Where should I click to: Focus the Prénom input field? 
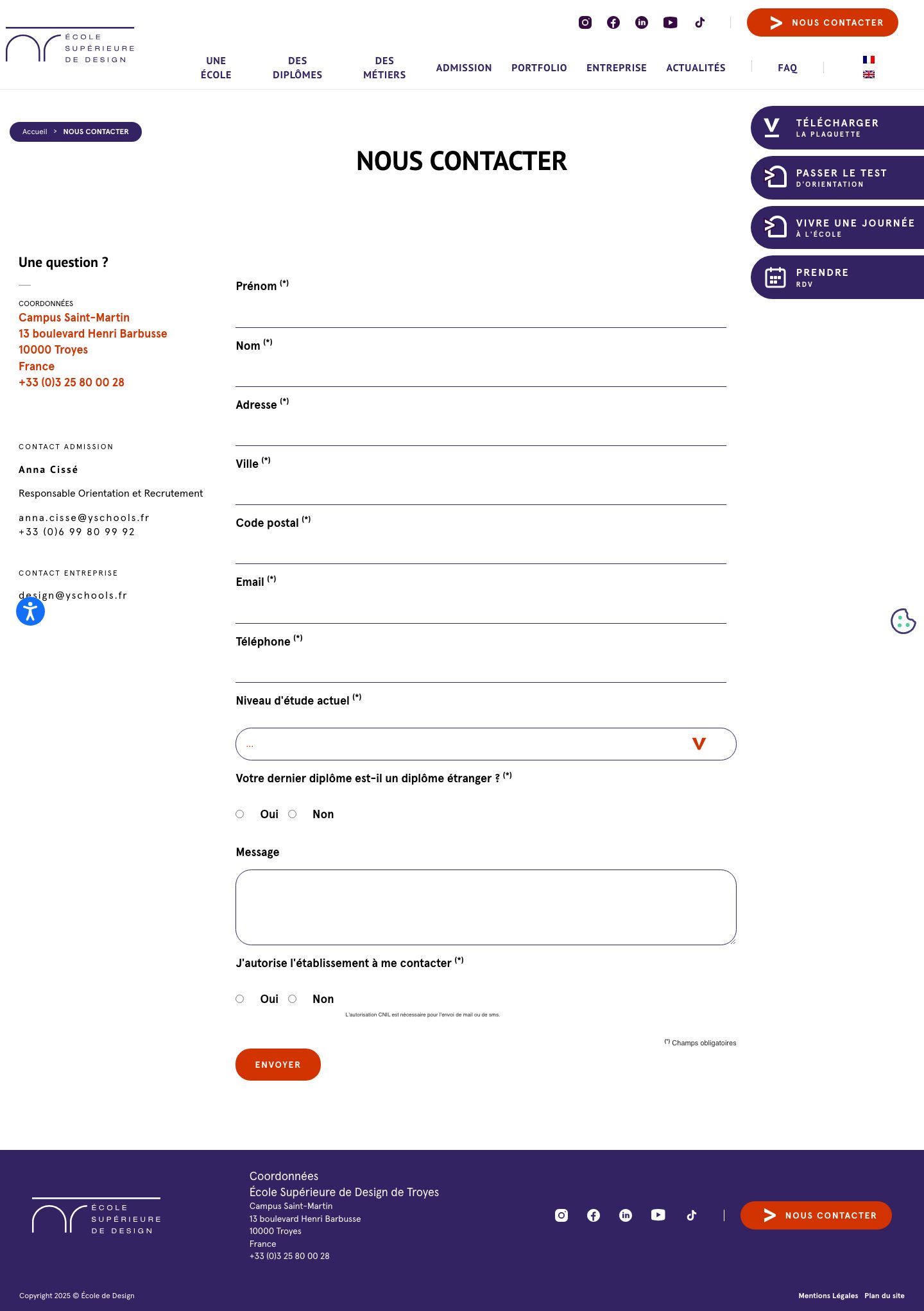[481, 313]
